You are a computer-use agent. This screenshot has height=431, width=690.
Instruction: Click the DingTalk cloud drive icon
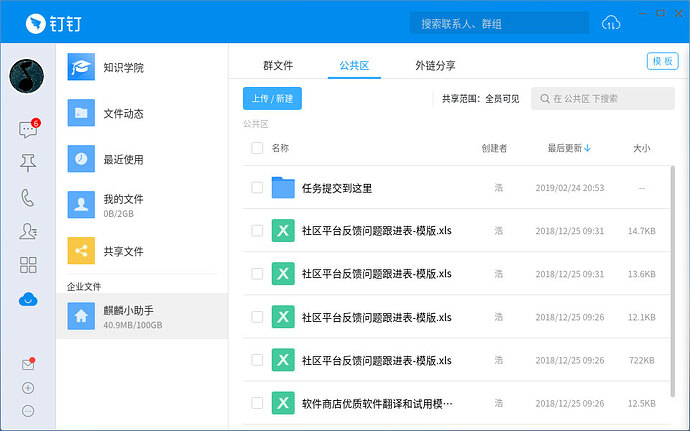coord(28,299)
